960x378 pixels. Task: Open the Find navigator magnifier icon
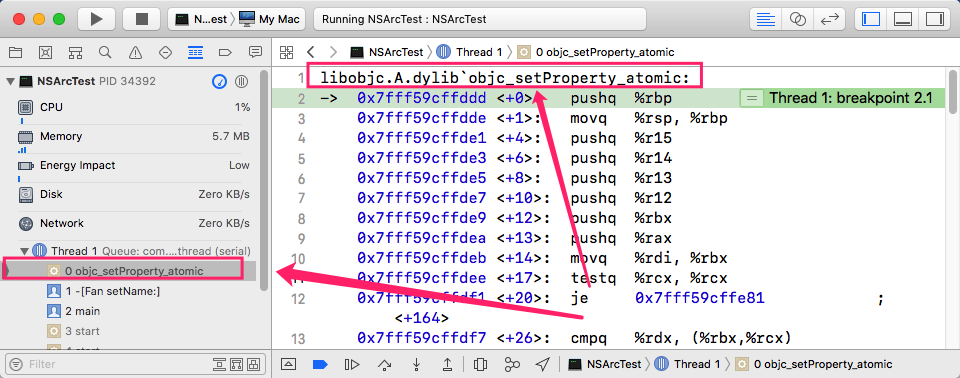[x=105, y=52]
